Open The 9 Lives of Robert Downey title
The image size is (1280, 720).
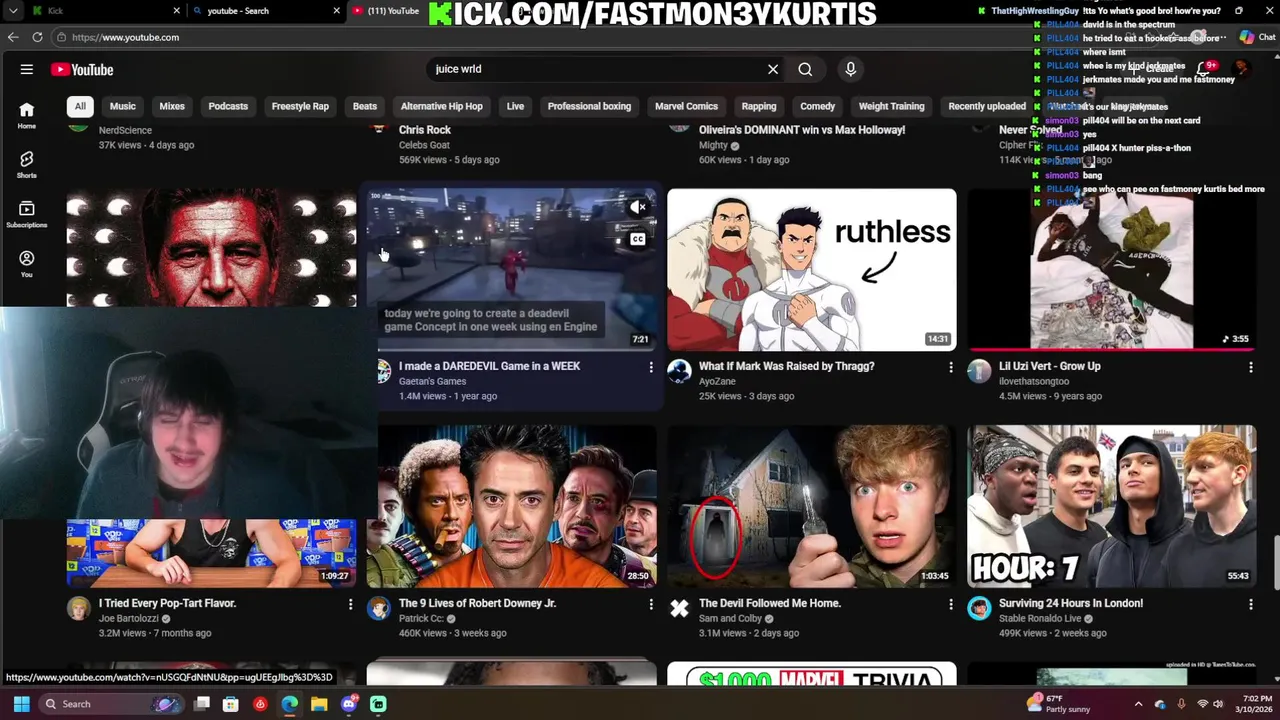(x=477, y=603)
